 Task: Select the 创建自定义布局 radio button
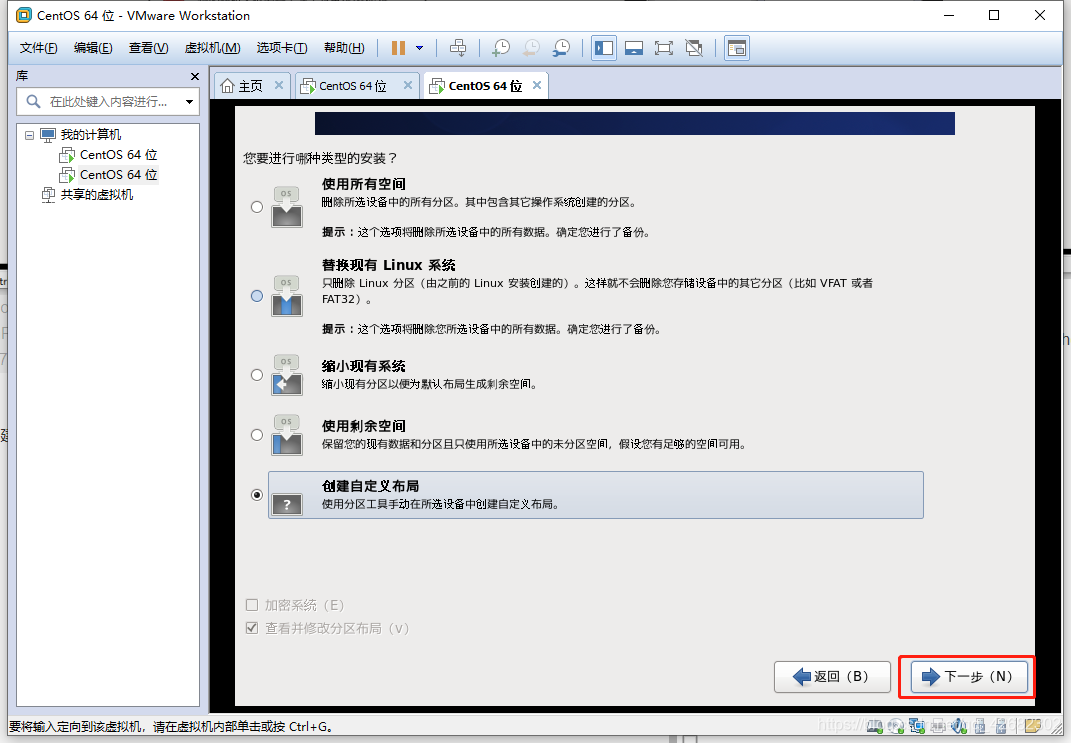point(257,495)
